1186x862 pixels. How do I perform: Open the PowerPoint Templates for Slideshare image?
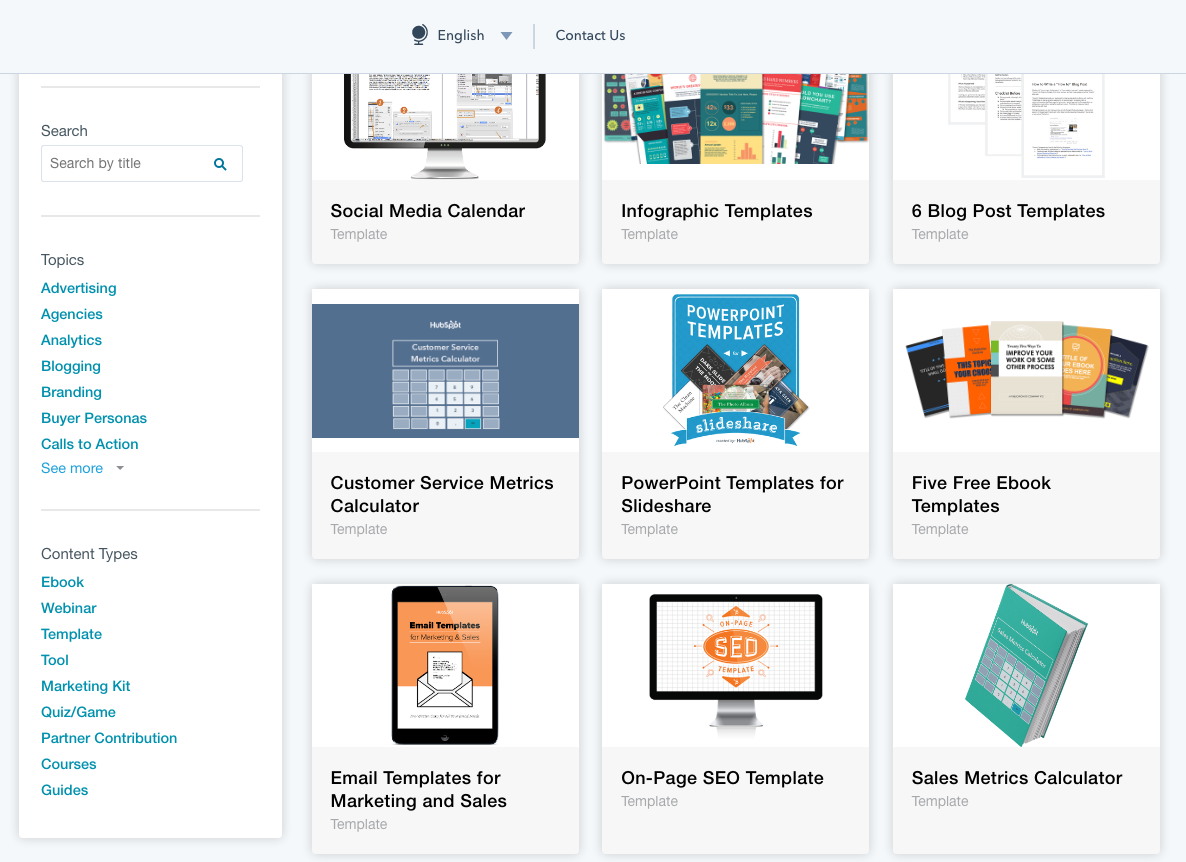pos(735,370)
